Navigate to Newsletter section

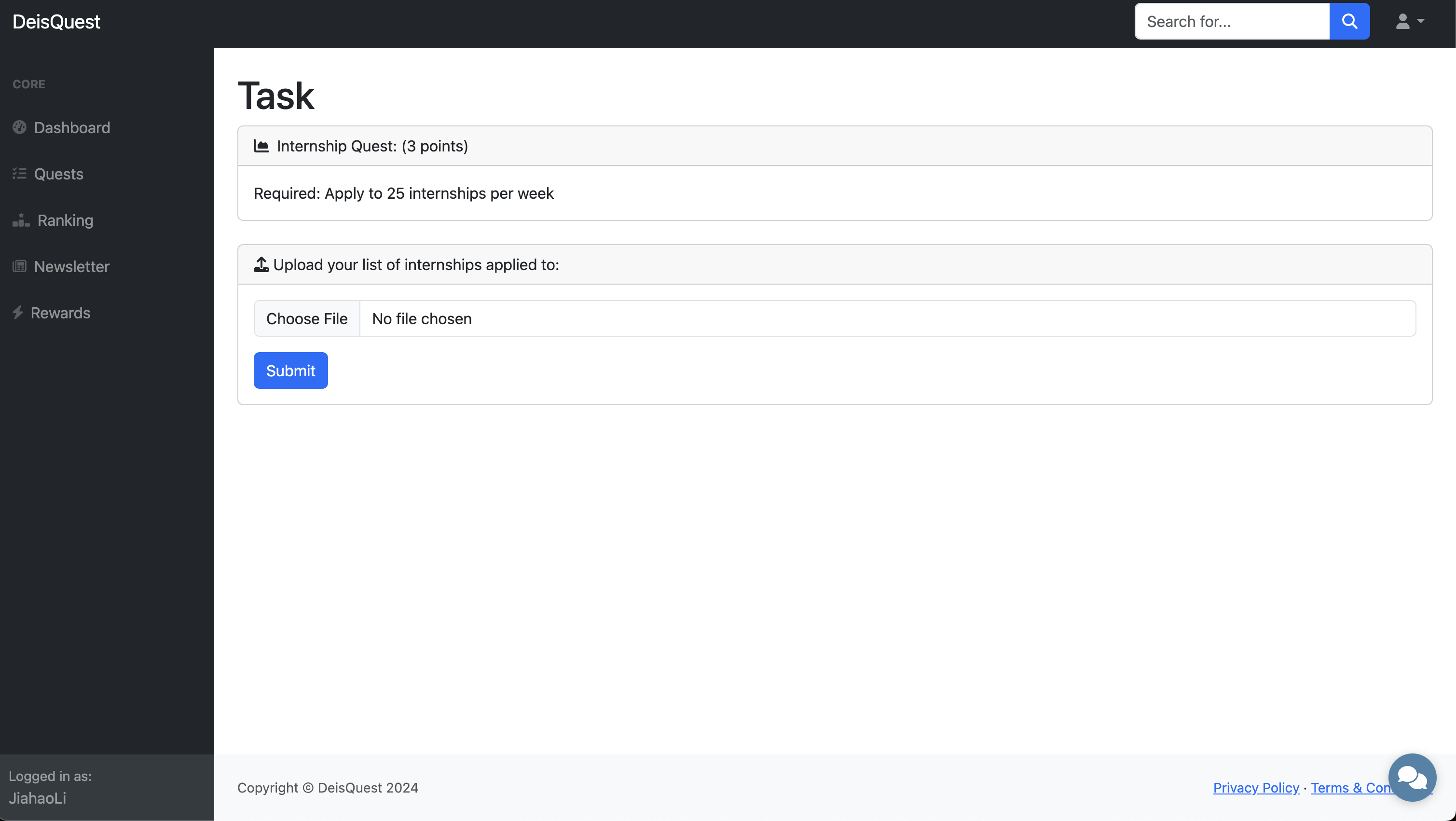(x=71, y=267)
